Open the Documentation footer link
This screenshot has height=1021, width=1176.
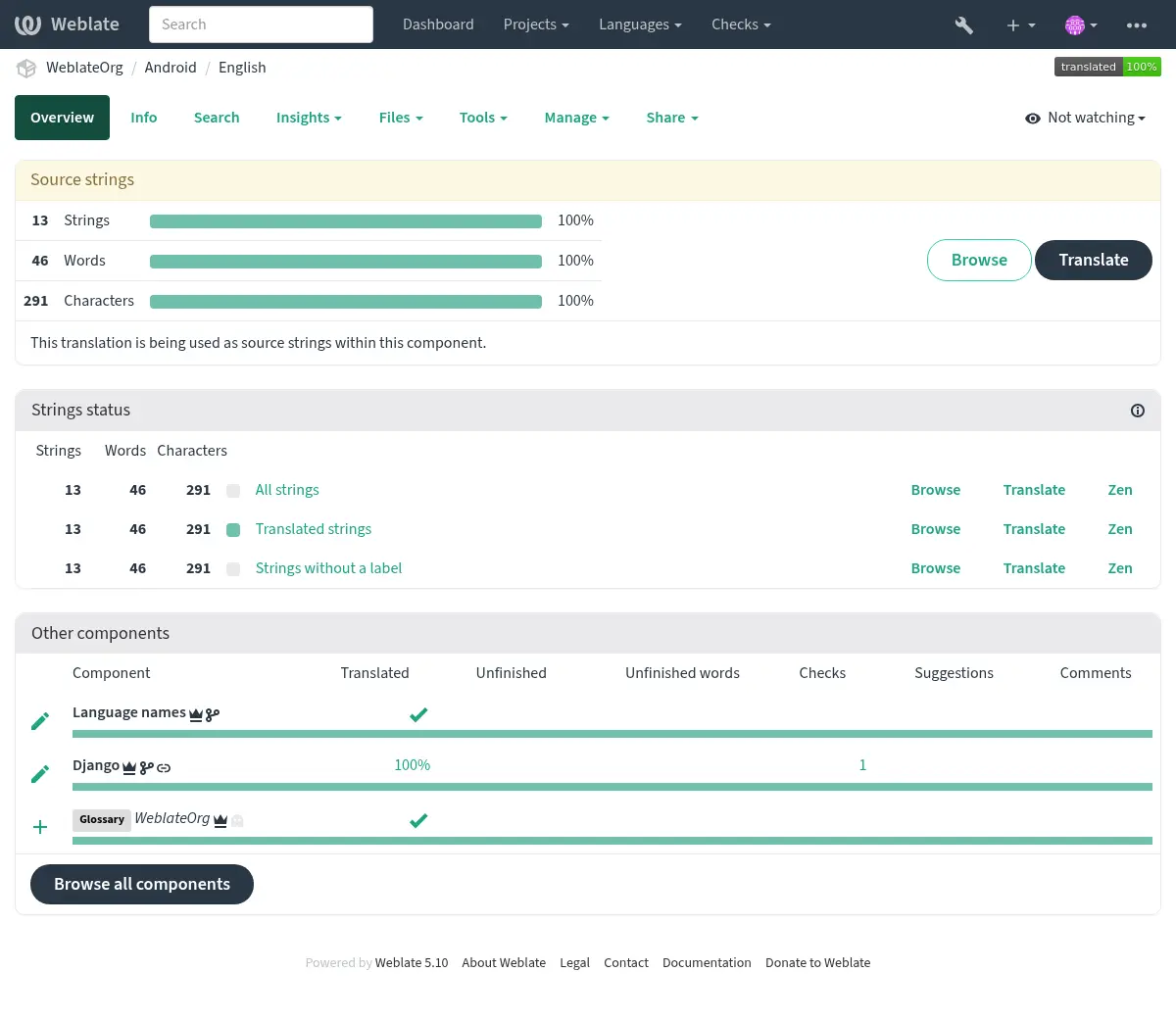(x=707, y=963)
